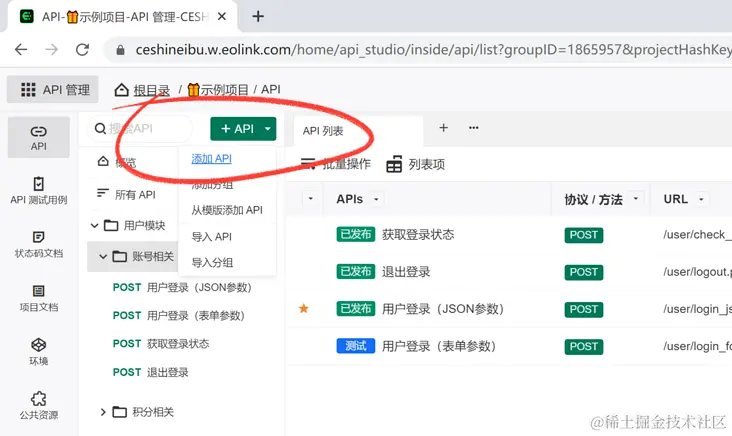
Task: Select 导入分组 menu entry
Action: pyautogui.click(x=212, y=262)
